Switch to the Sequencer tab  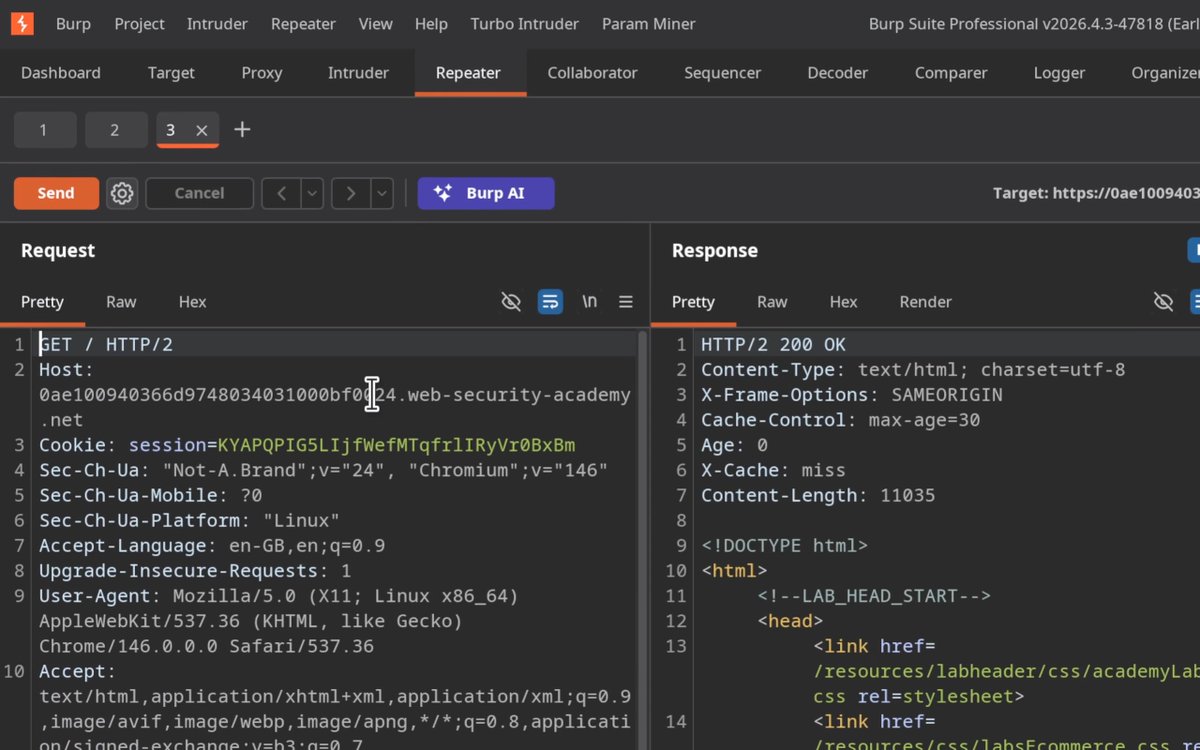pos(722,73)
